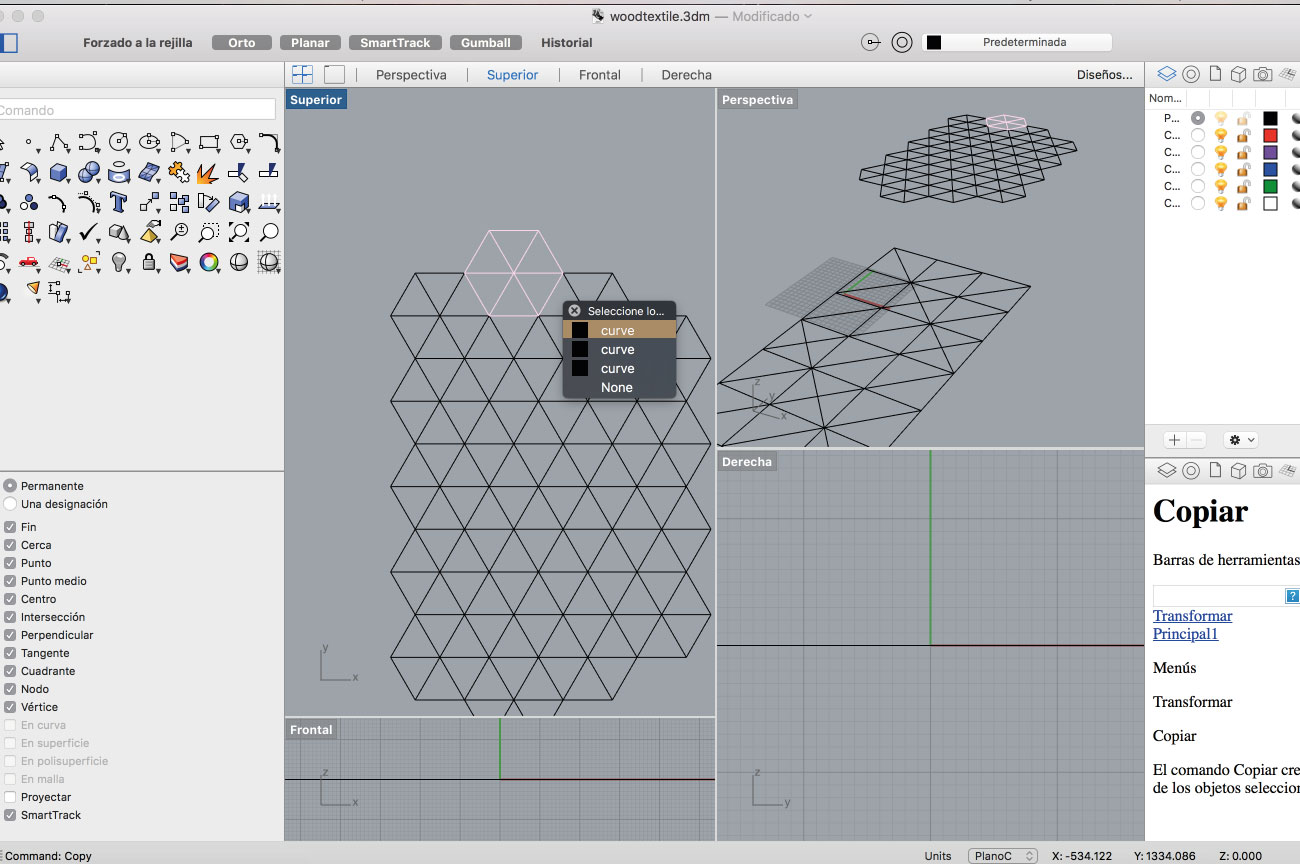Select the Polygon tool

(238, 142)
